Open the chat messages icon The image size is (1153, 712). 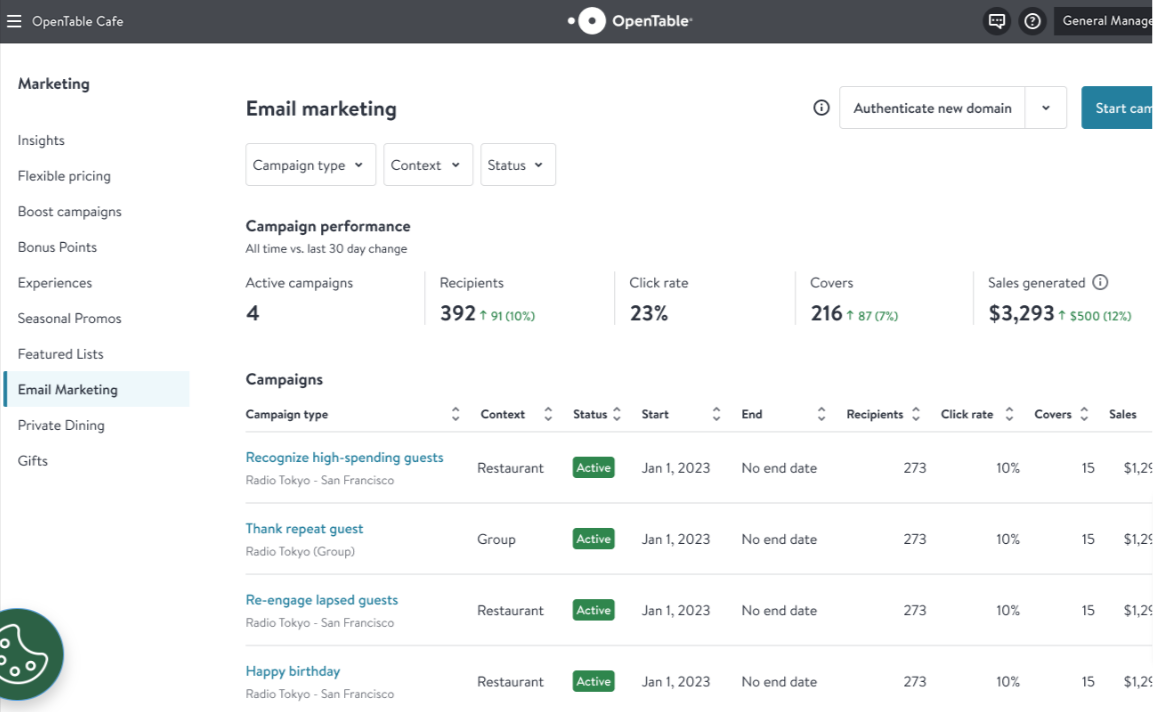click(x=996, y=21)
